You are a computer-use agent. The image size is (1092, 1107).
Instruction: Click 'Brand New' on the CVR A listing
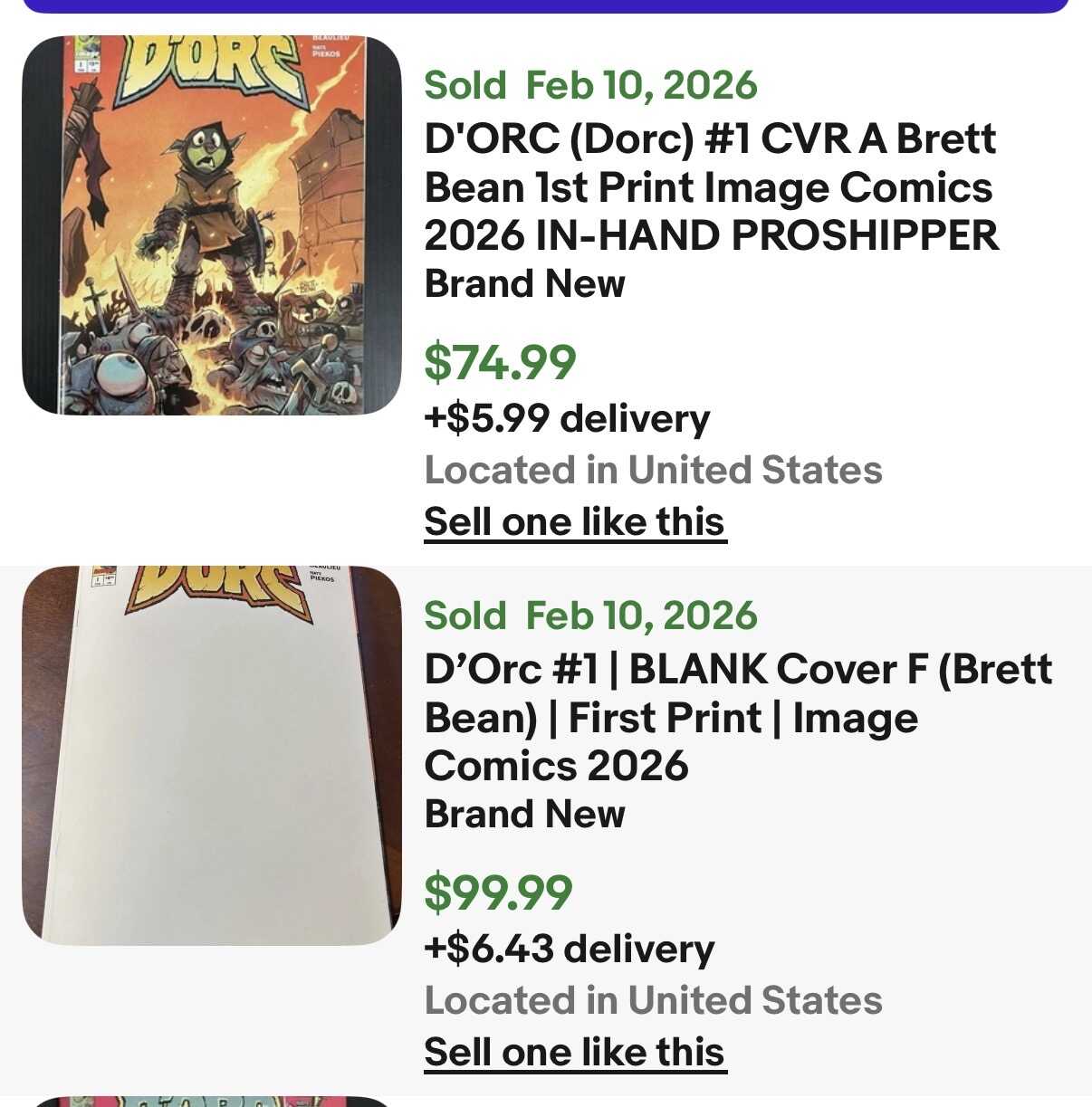524,284
